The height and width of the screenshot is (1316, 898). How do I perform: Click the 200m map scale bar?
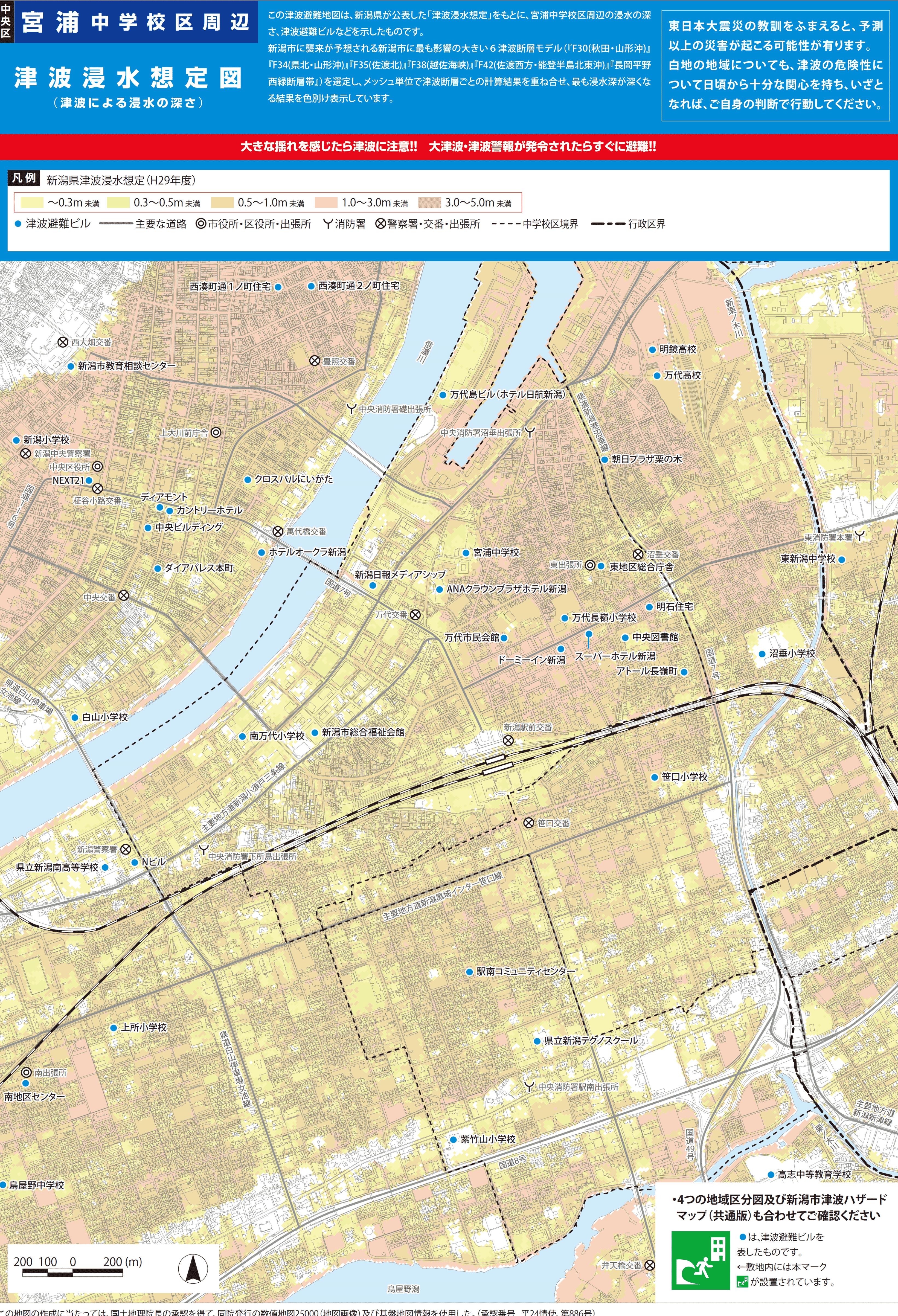(72, 1274)
